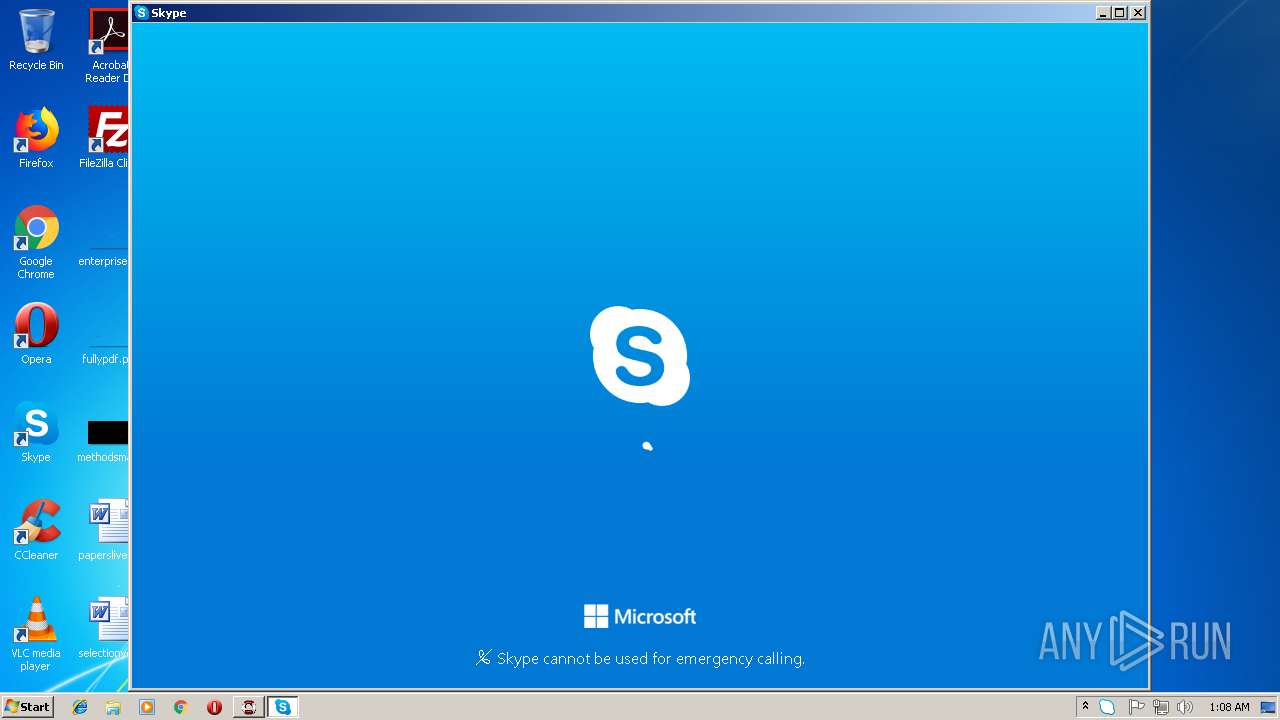The height and width of the screenshot is (720, 1280).
Task: Click the Chrome taskbar icon
Action: point(181,707)
